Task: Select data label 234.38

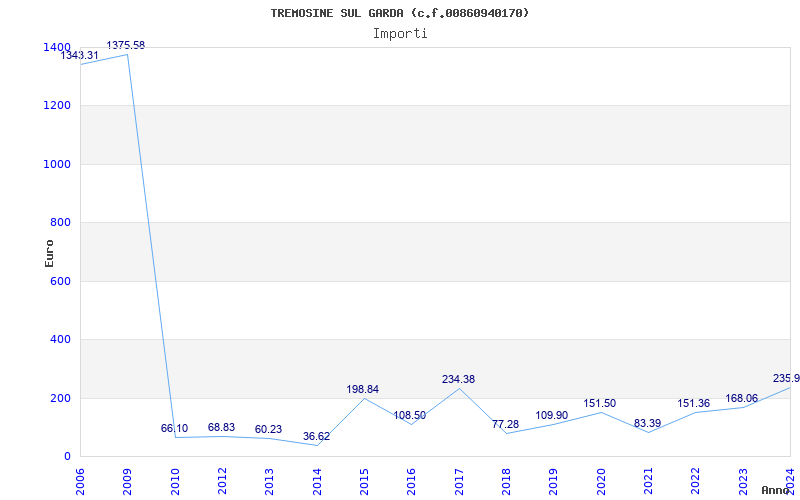Action: click(x=458, y=379)
